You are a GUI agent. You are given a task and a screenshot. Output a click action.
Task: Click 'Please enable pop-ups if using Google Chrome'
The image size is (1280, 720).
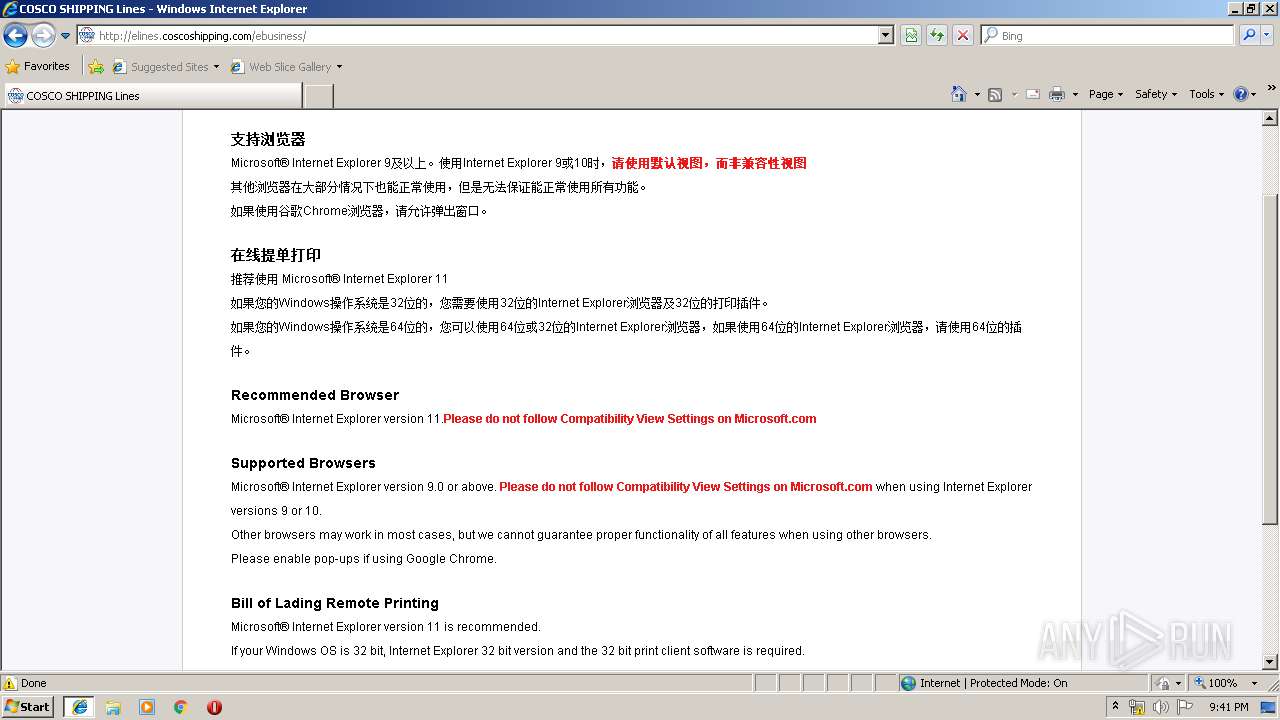[x=364, y=559]
